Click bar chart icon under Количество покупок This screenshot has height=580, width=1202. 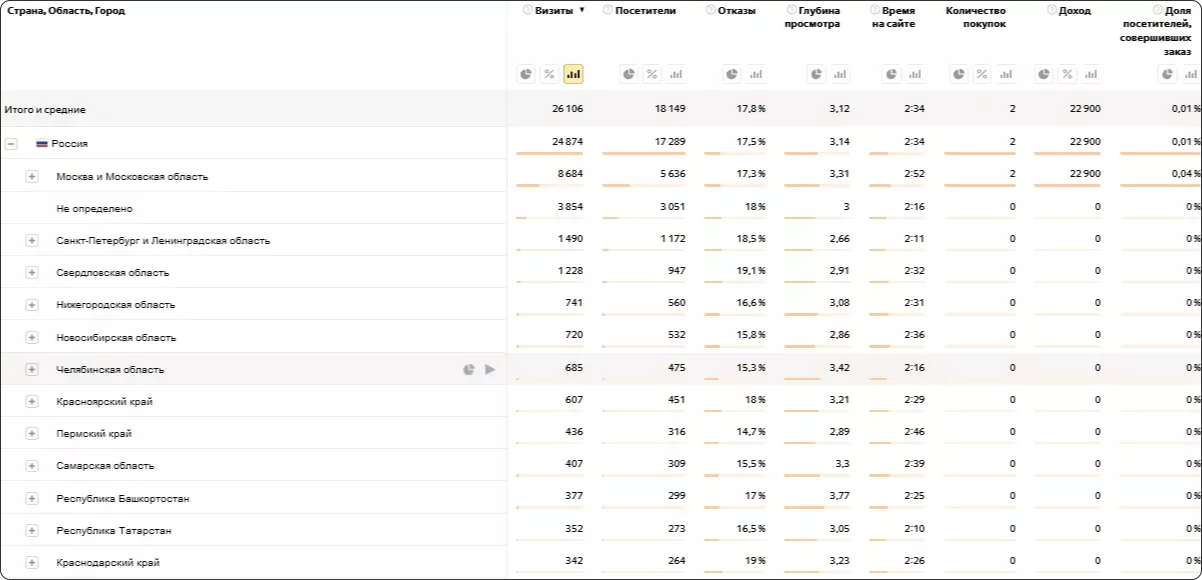coord(1005,74)
